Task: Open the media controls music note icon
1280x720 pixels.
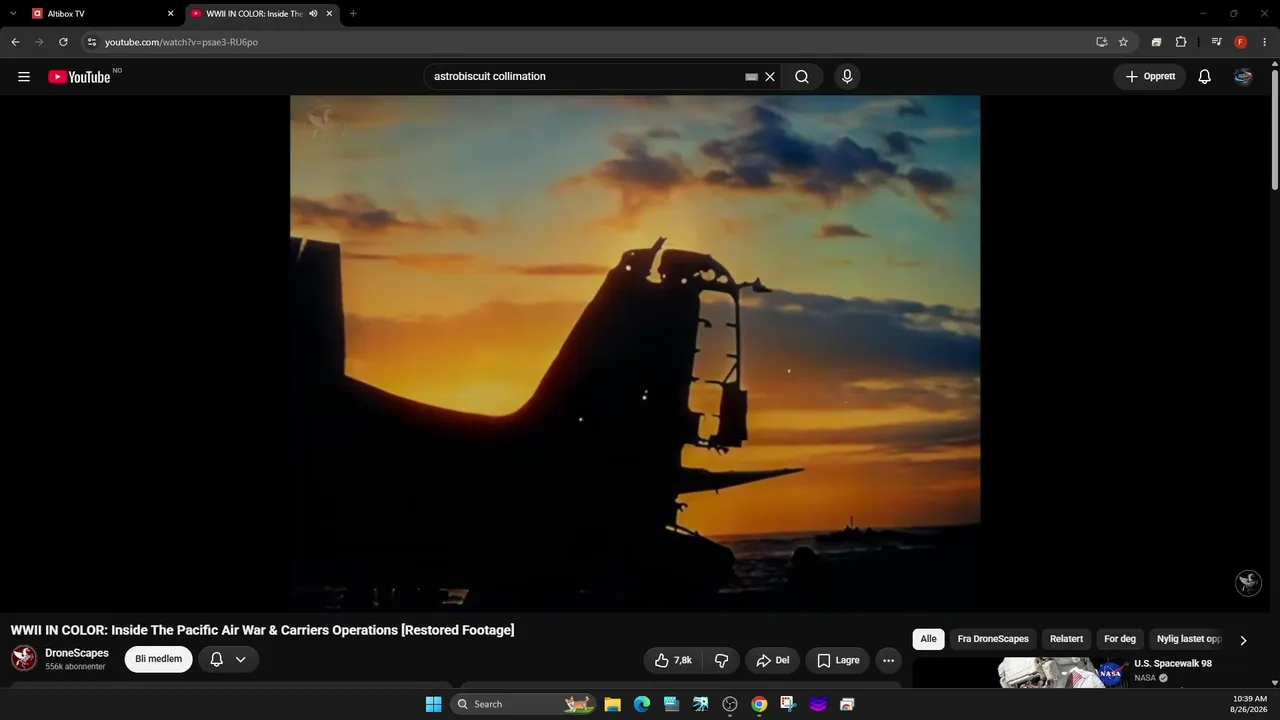Action: point(1216,42)
